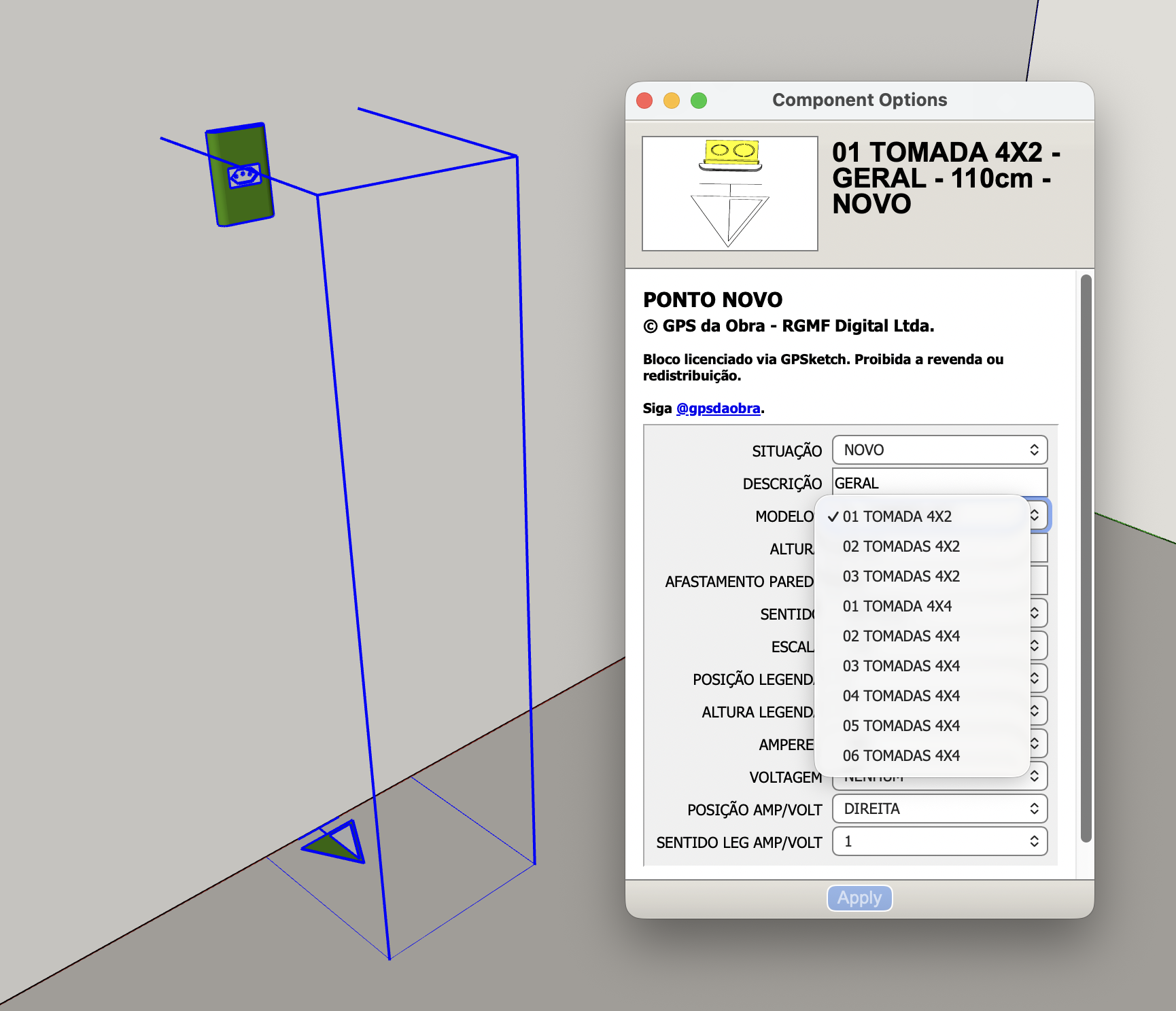The image size is (1176, 1011).
Task: Click the DESCRIÇÃO field containing GERAL
Action: point(939,482)
